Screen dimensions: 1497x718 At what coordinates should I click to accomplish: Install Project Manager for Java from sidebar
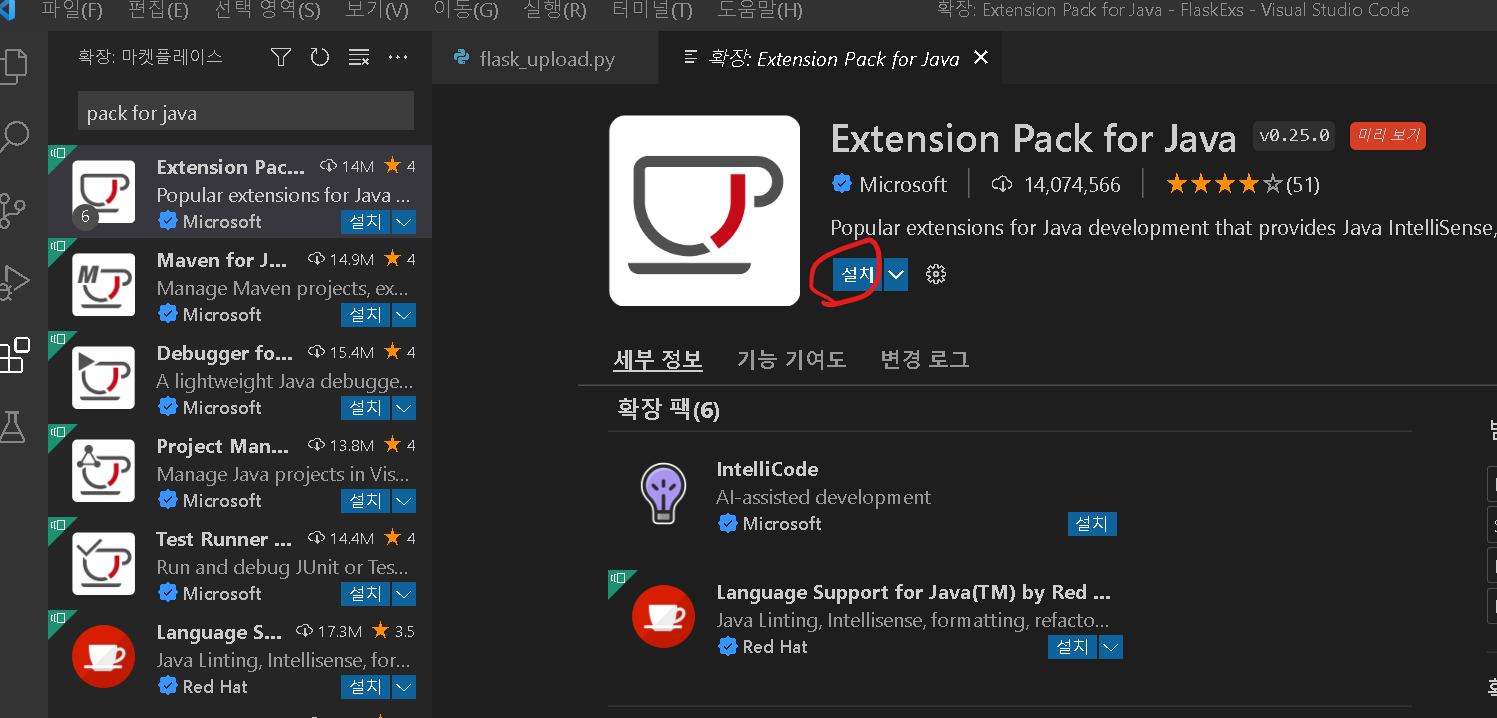click(x=365, y=501)
